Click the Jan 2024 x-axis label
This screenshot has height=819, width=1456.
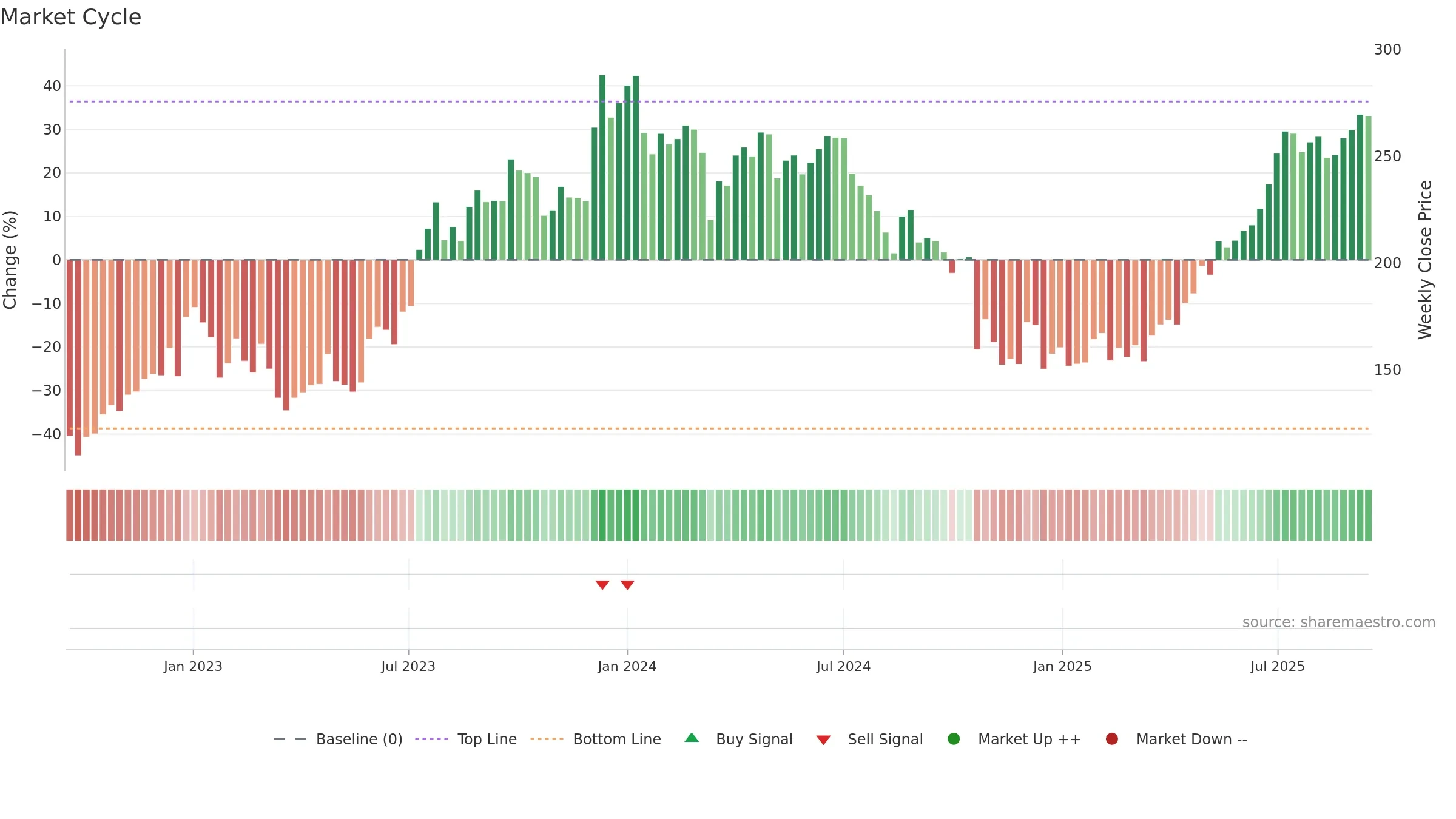(627, 666)
